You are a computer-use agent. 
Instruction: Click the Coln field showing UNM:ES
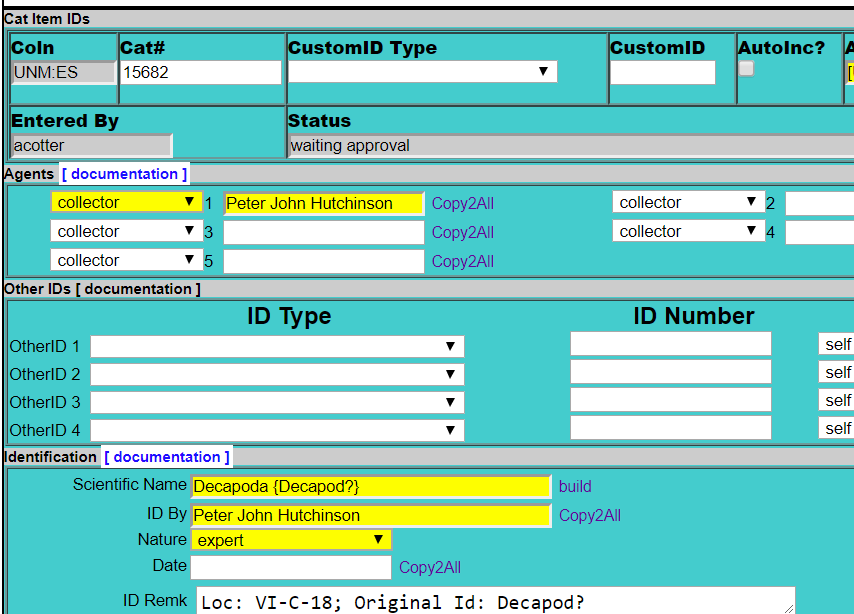coord(64,72)
